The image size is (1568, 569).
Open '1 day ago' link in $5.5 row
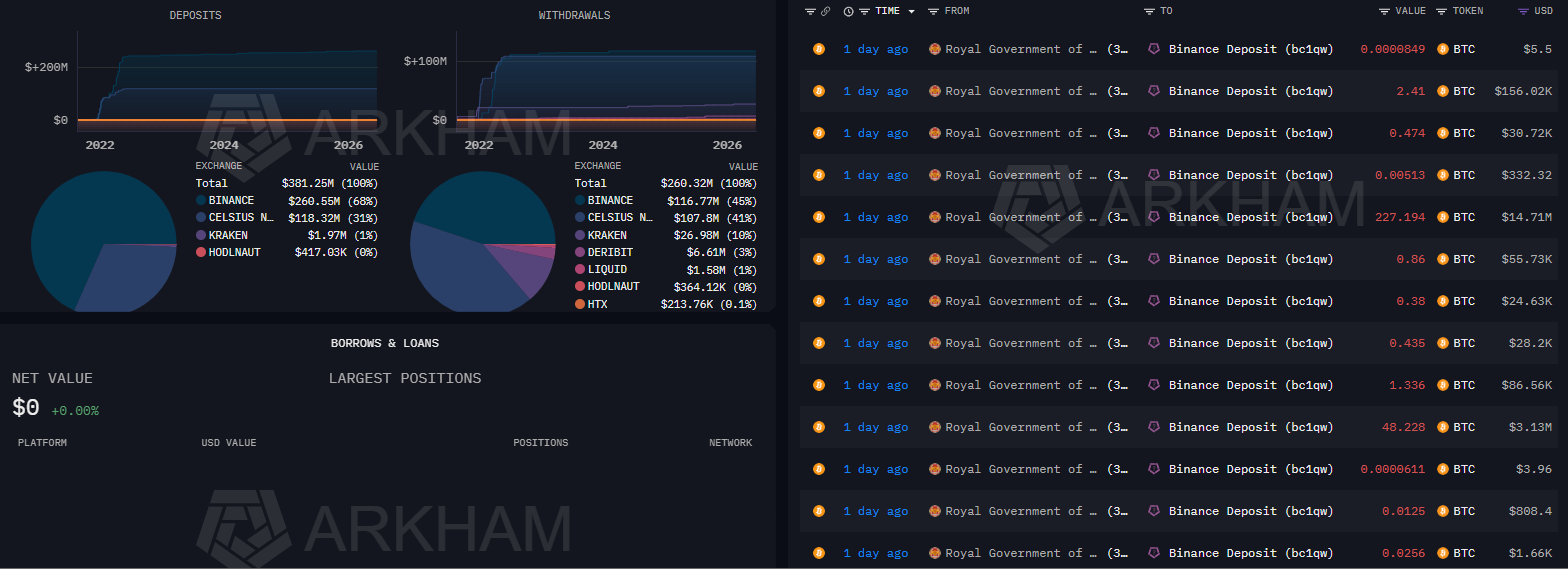(x=876, y=49)
